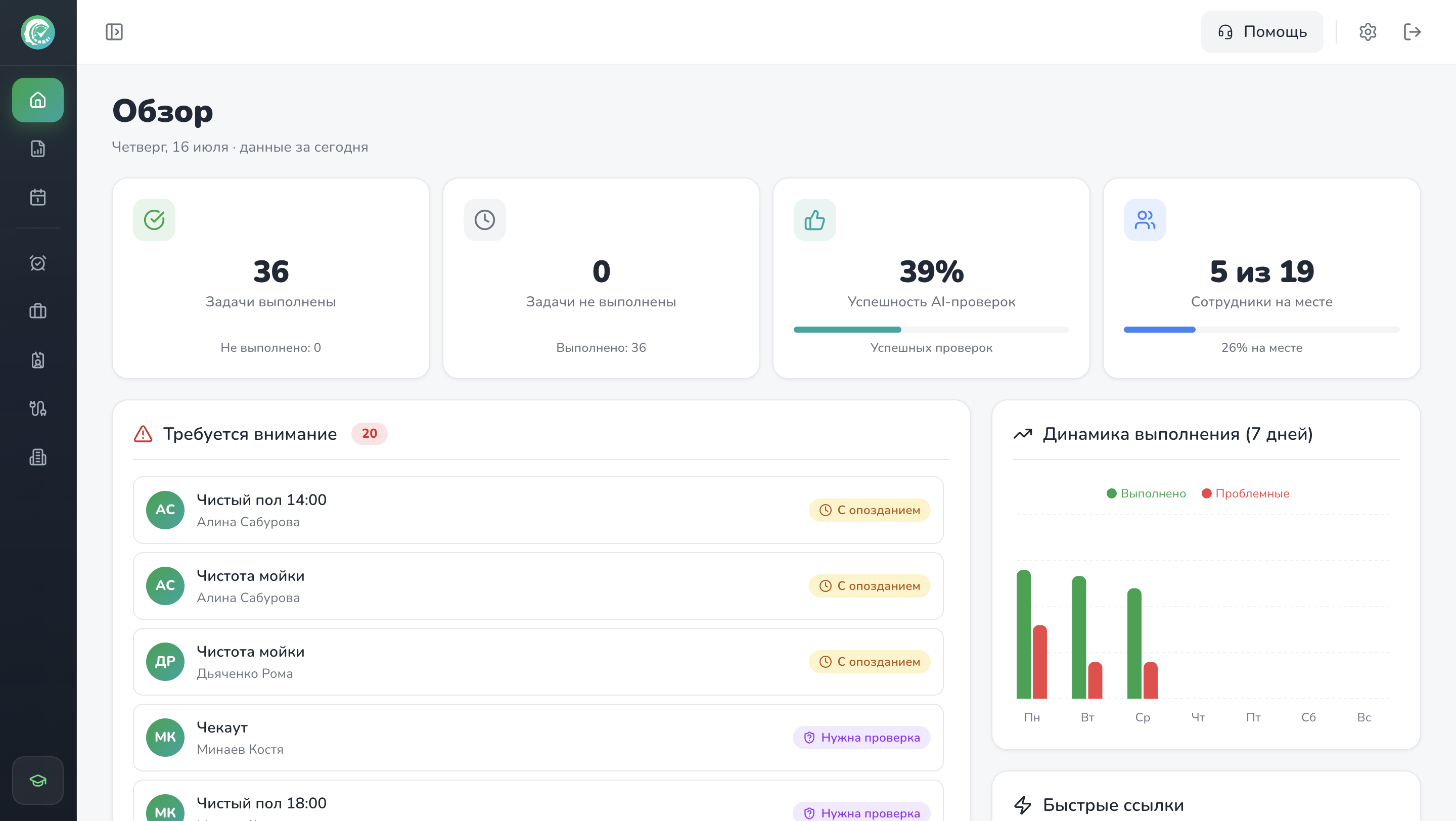Click the app logo in the sidebar
Image resolution: width=1456 pixels, height=821 pixels.
coord(38,32)
